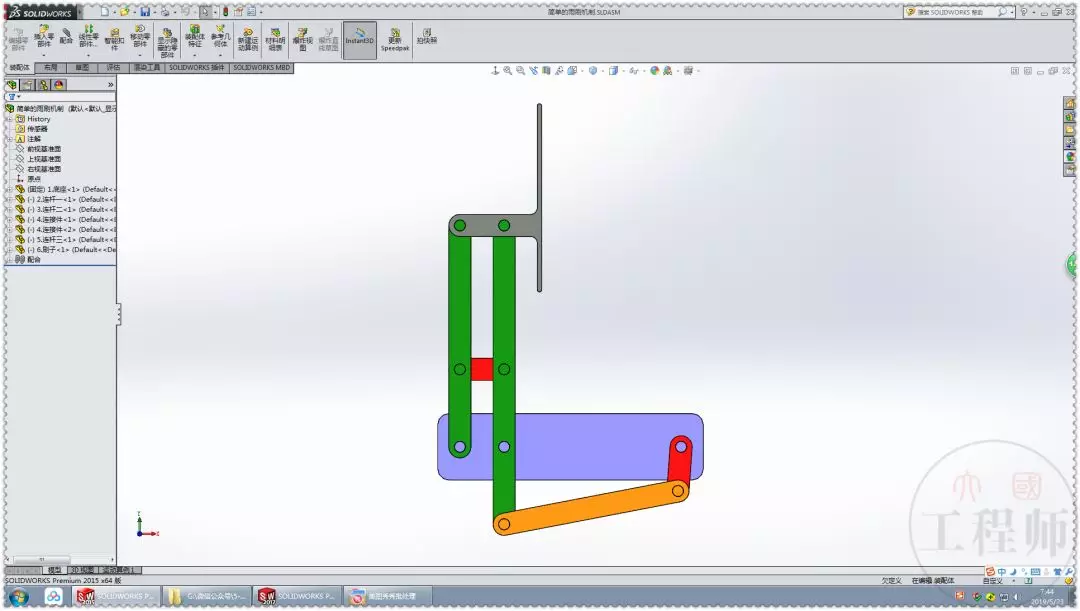Open the SOLIDWORKS MBD tab
Screen dimensions: 1080x611
[x=262, y=68]
